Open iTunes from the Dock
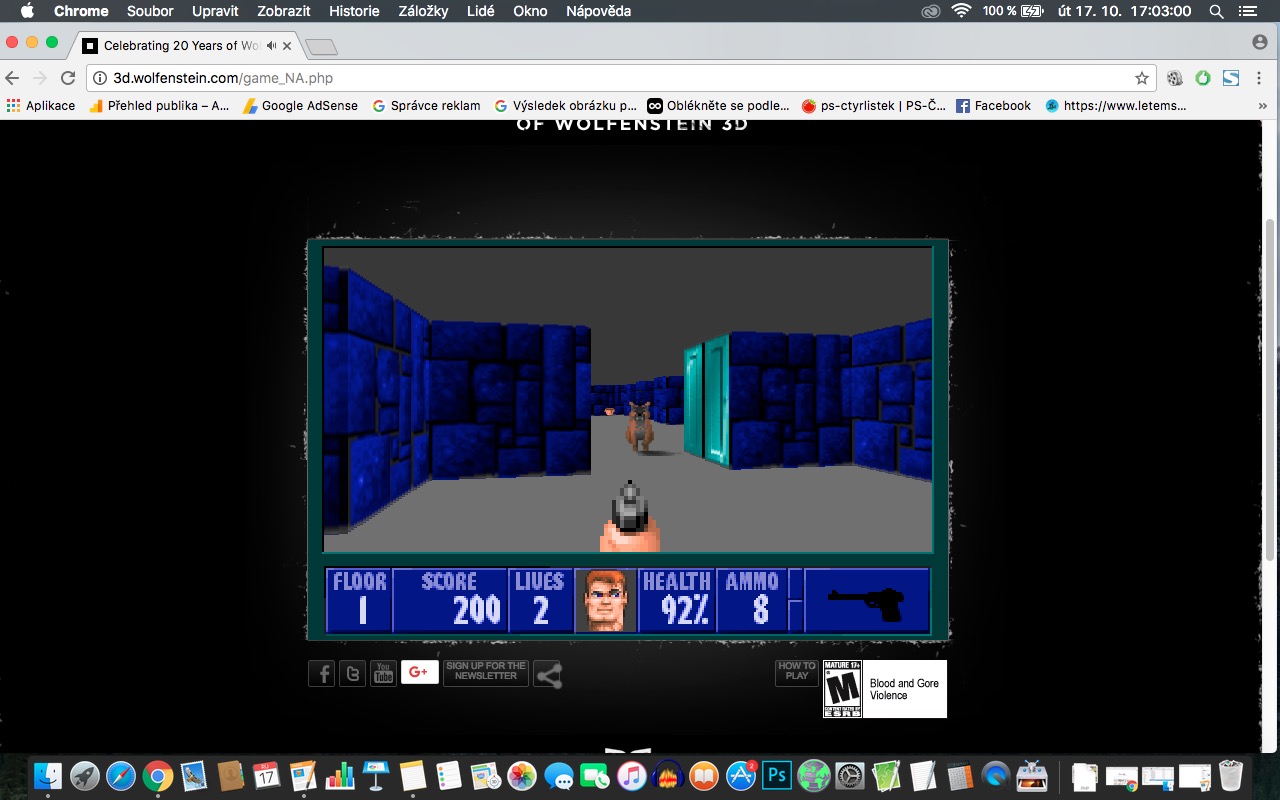Viewport: 1280px width, 800px height. click(x=631, y=775)
